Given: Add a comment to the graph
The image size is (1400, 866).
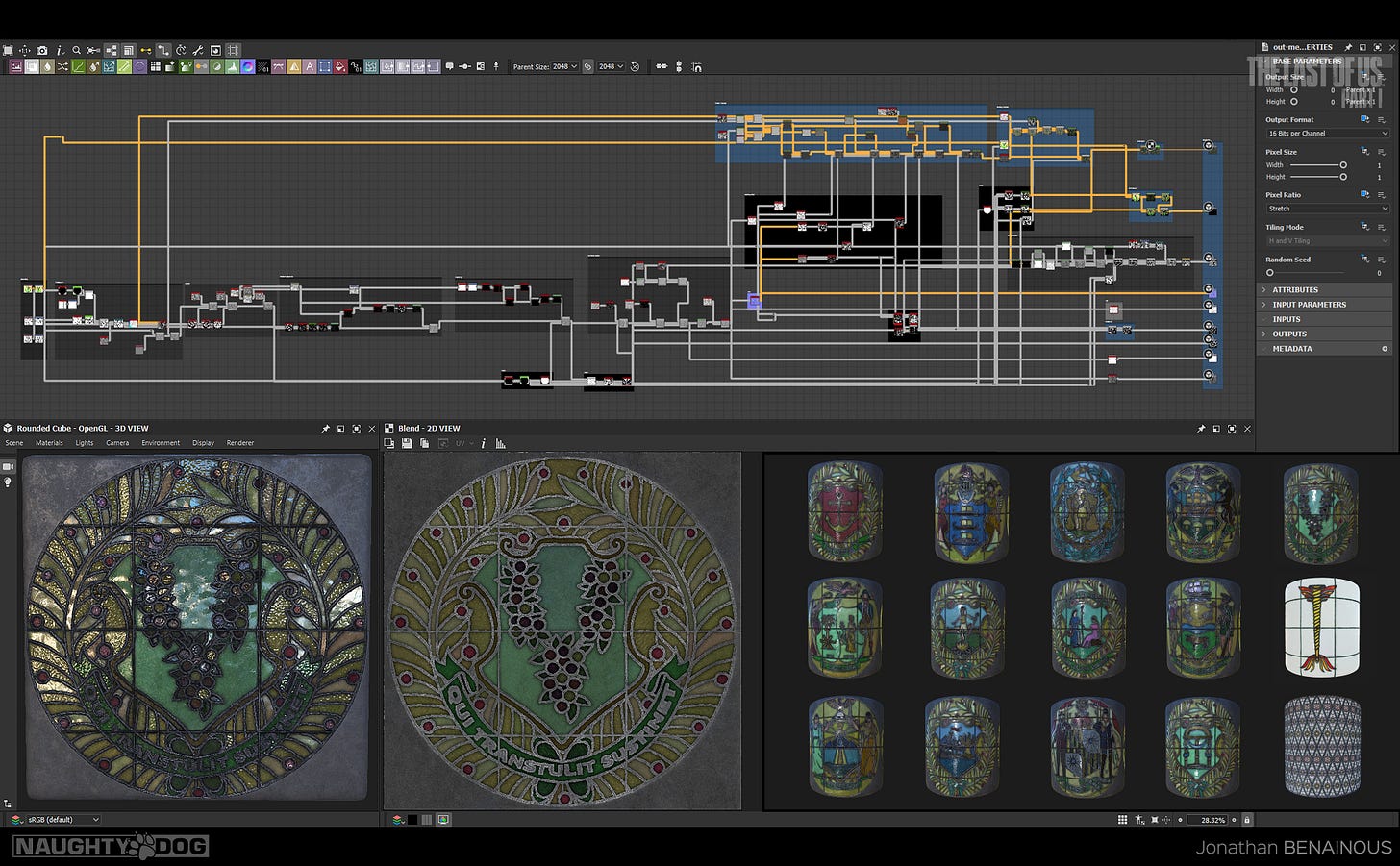Looking at the screenshot, I should click(x=449, y=66).
